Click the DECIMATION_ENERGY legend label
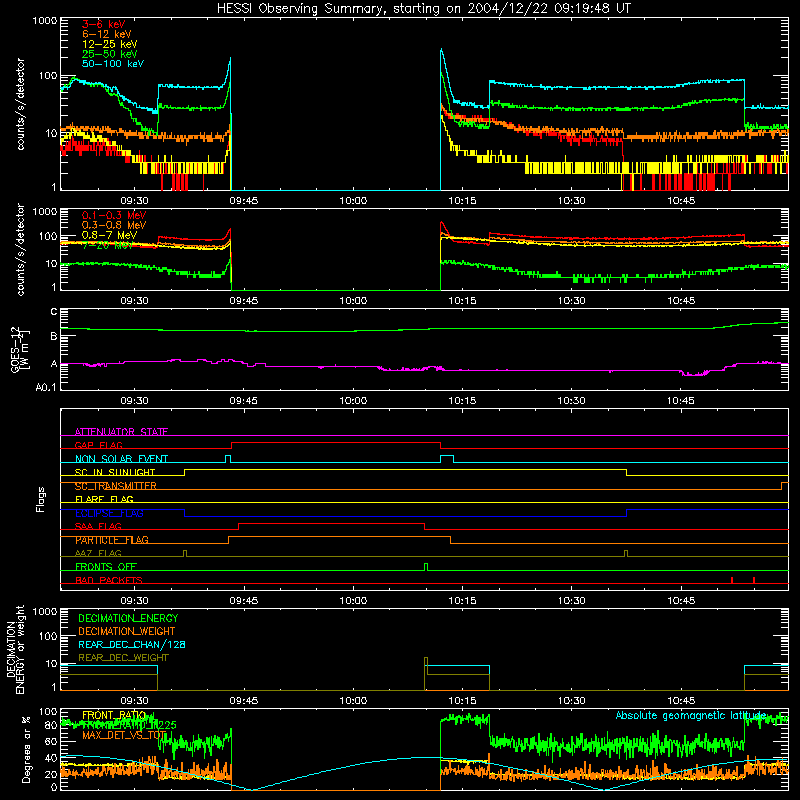Image resolution: width=800 pixels, height=800 pixels. click(128, 618)
